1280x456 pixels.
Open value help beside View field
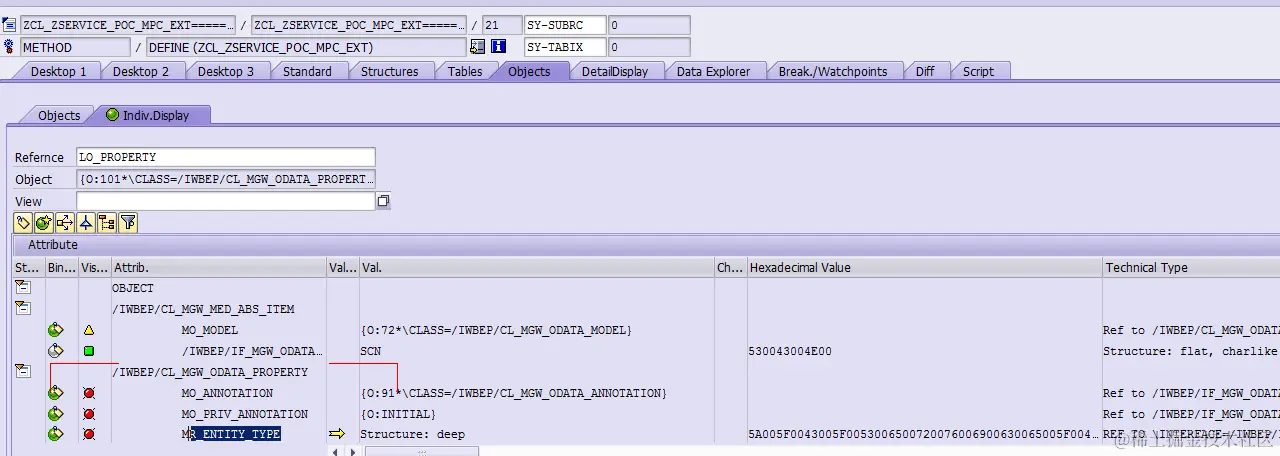(383, 201)
